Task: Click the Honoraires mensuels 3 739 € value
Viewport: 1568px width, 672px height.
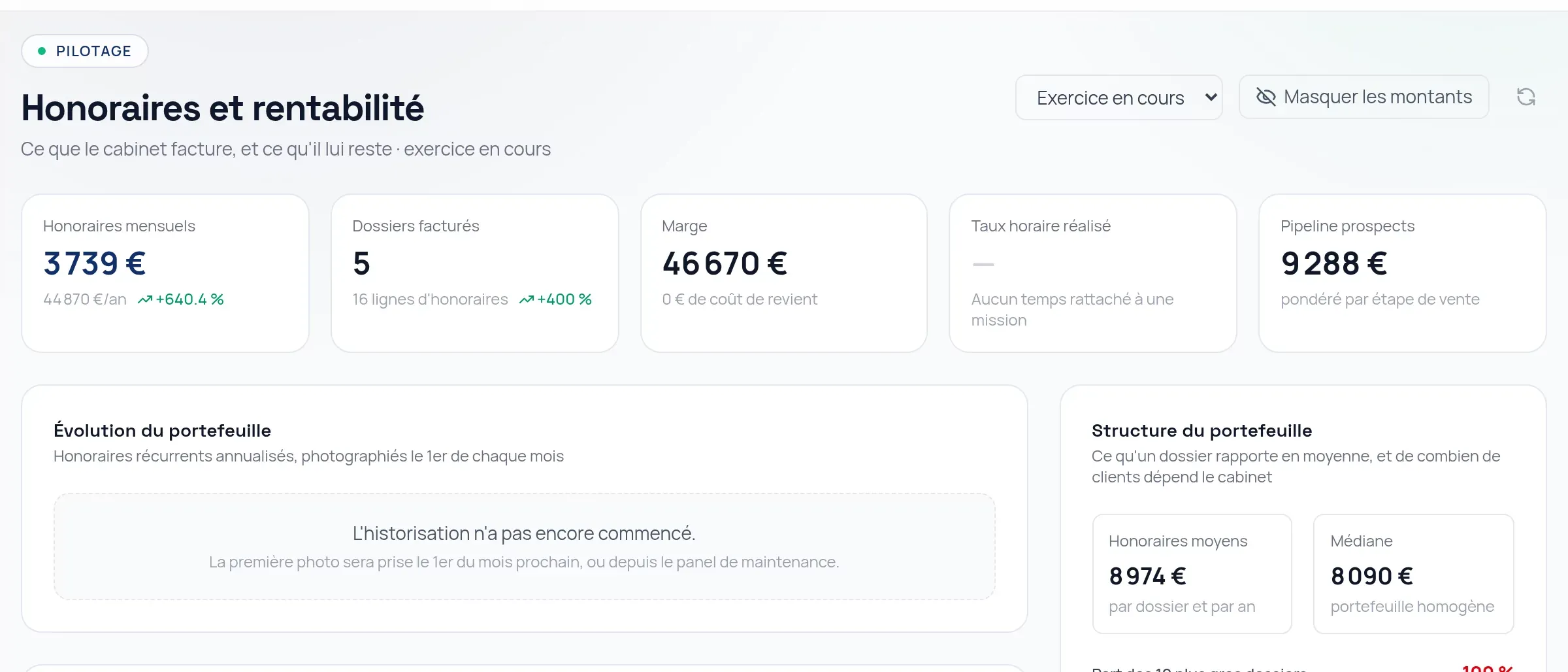Action: click(x=95, y=263)
